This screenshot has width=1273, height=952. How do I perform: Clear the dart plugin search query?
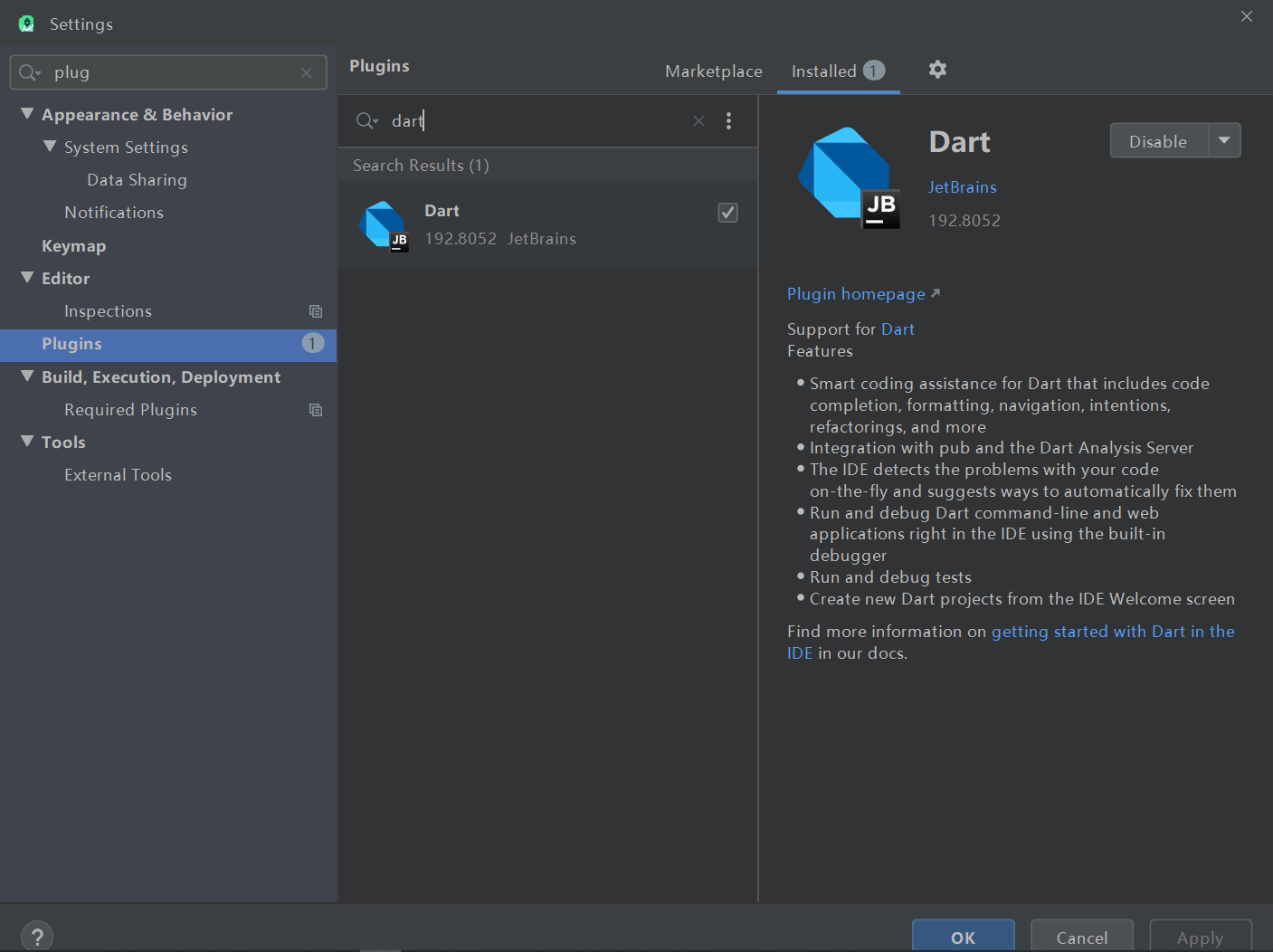click(698, 120)
